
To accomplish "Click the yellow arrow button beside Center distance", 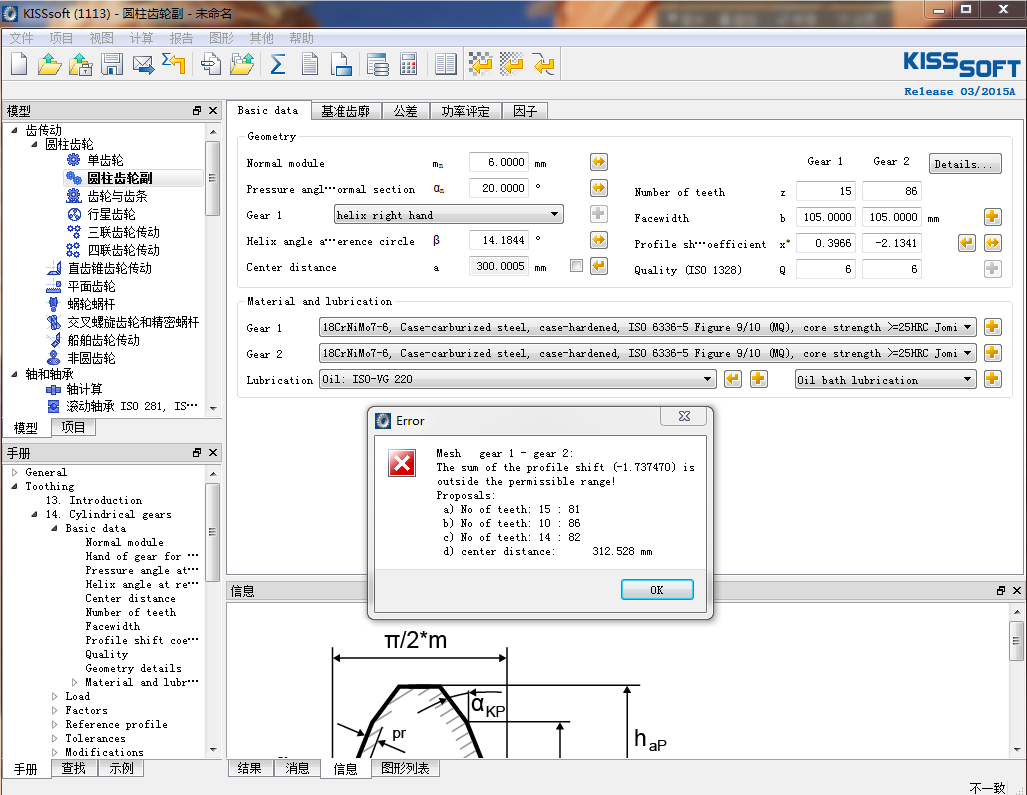I will tap(599, 266).
